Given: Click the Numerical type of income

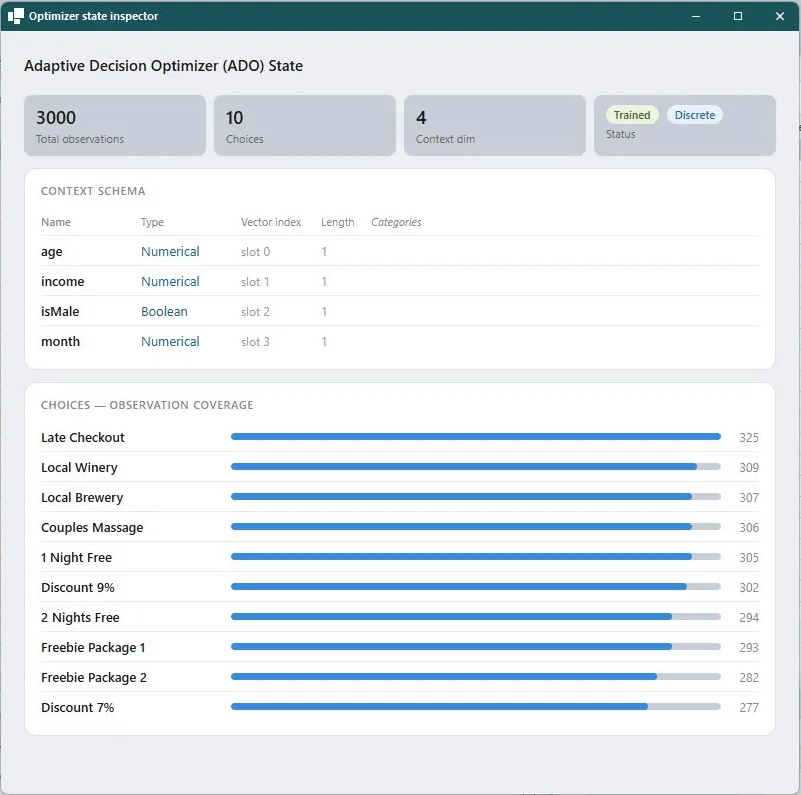Looking at the screenshot, I should point(170,282).
